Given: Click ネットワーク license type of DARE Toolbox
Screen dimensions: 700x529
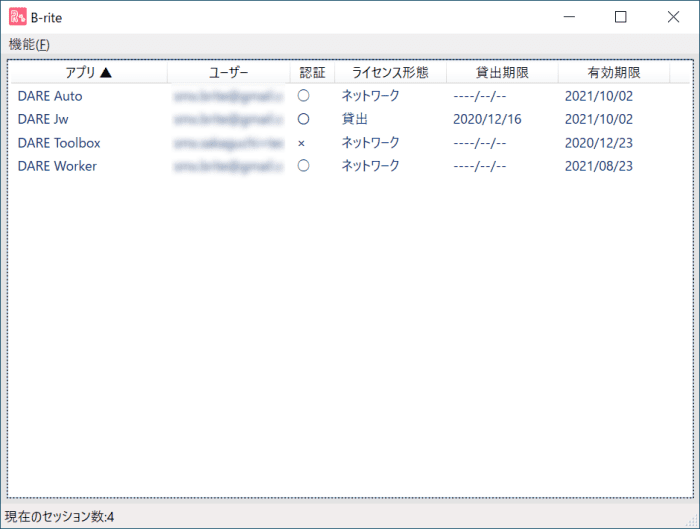Looking at the screenshot, I should [371, 143].
